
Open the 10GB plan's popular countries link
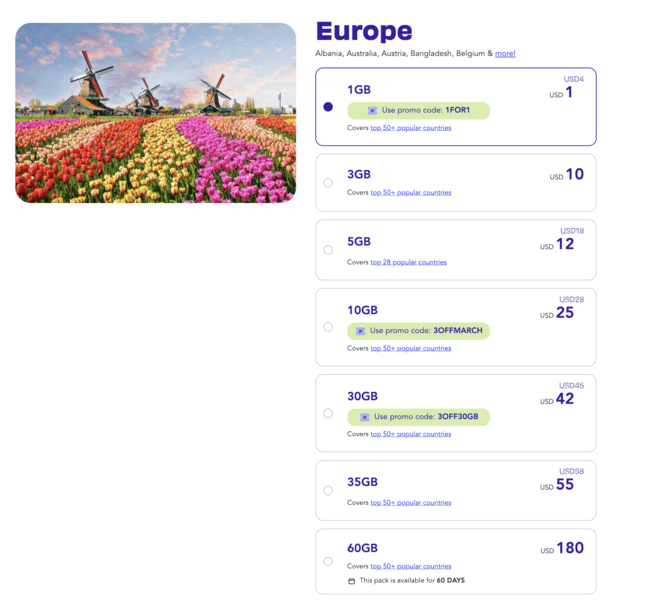[410, 348]
